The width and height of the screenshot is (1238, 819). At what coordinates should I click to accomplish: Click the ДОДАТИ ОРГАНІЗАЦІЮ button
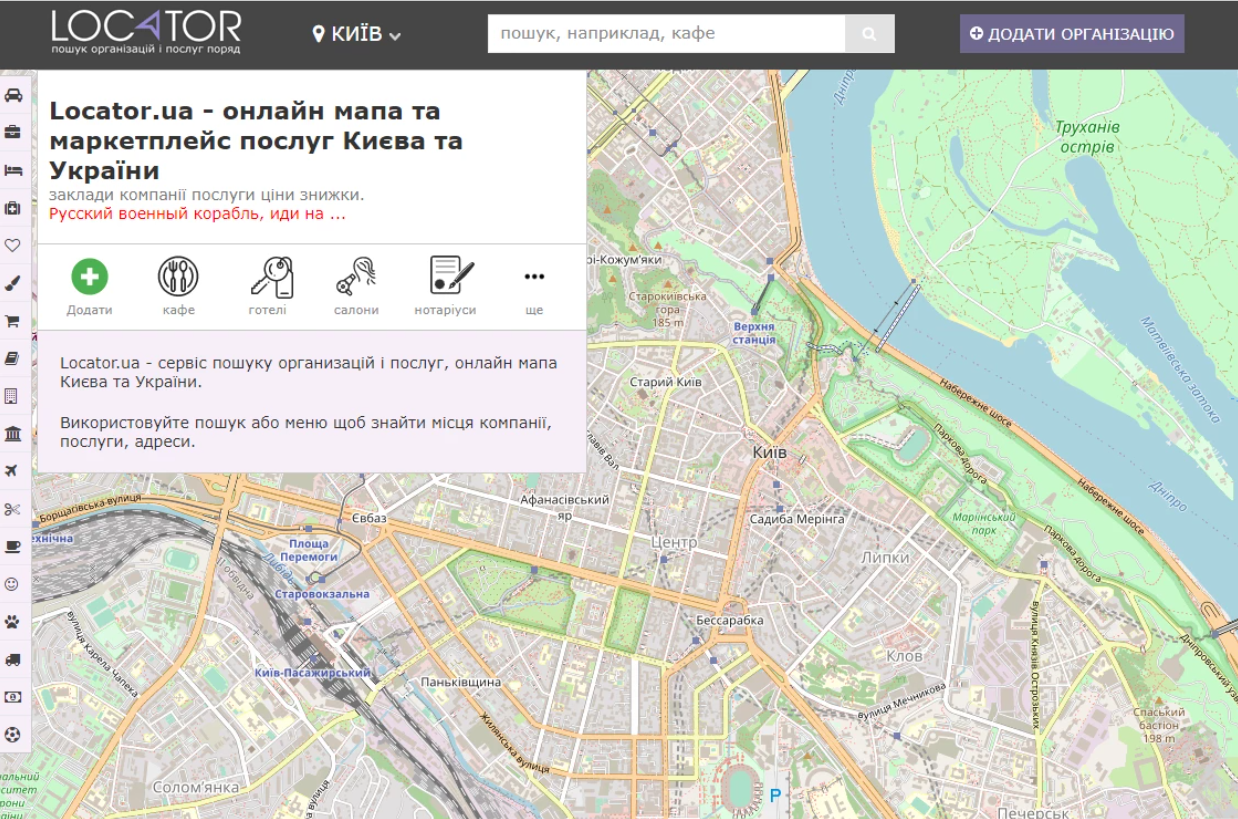pyautogui.click(x=1072, y=34)
